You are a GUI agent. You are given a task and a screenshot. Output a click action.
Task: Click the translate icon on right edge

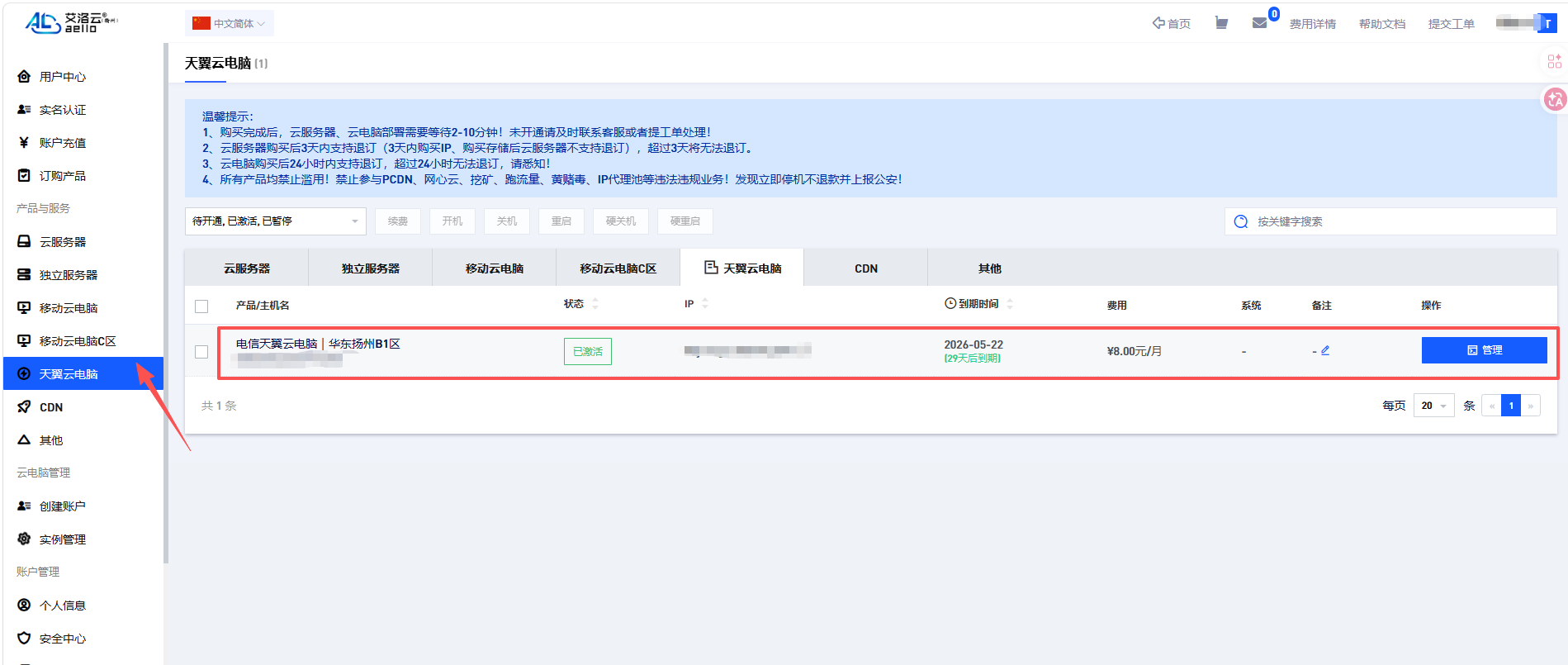point(1555,100)
